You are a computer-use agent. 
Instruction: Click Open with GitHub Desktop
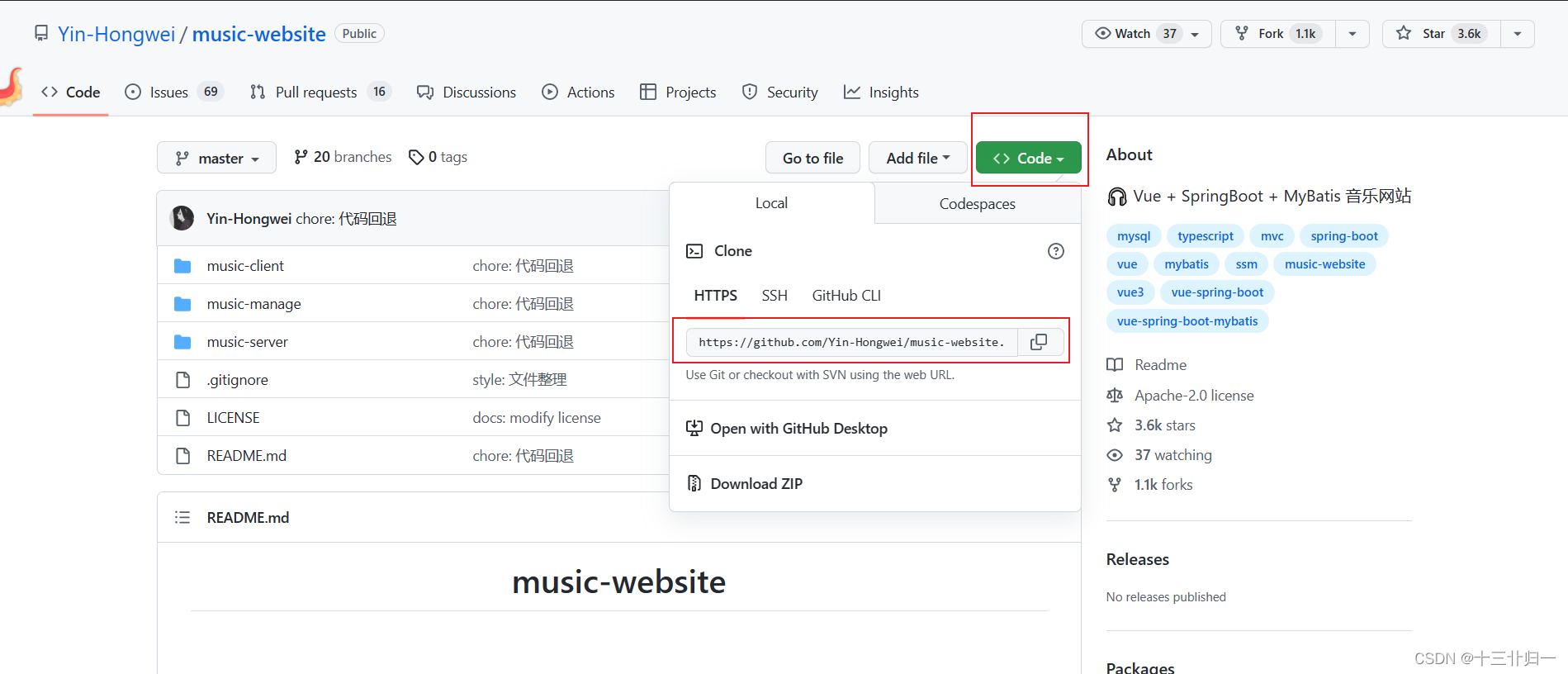[x=874, y=428]
